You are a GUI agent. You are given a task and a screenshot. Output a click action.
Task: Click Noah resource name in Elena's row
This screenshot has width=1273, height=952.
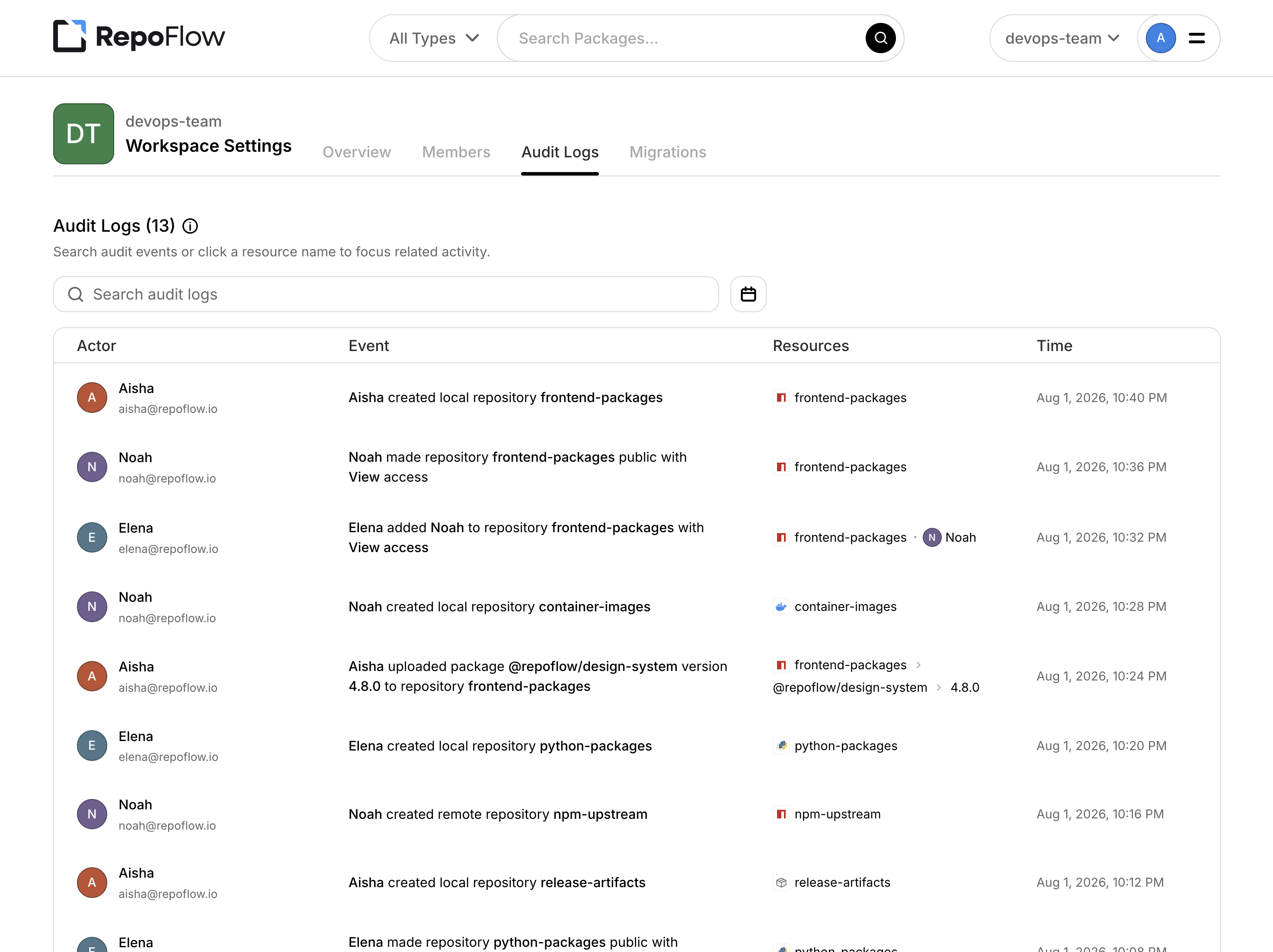click(x=960, y=537)
